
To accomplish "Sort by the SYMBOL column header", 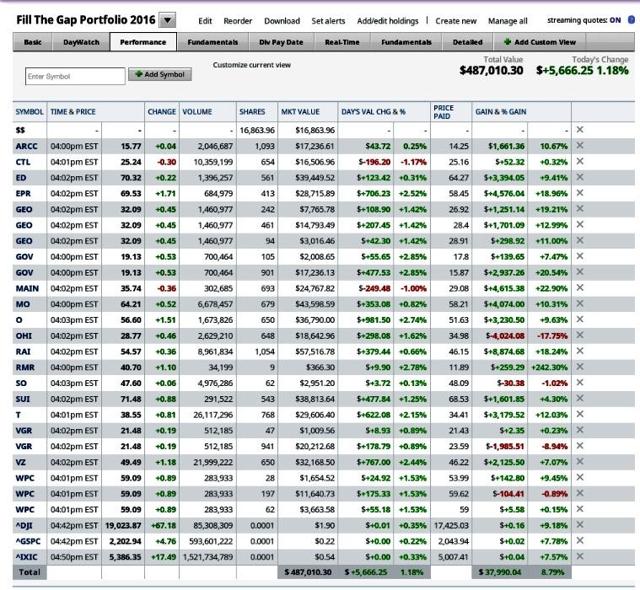I will 29,112.
